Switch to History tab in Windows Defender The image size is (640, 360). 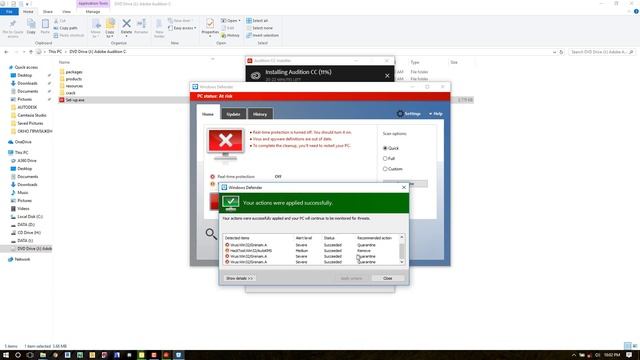[260, 114]
